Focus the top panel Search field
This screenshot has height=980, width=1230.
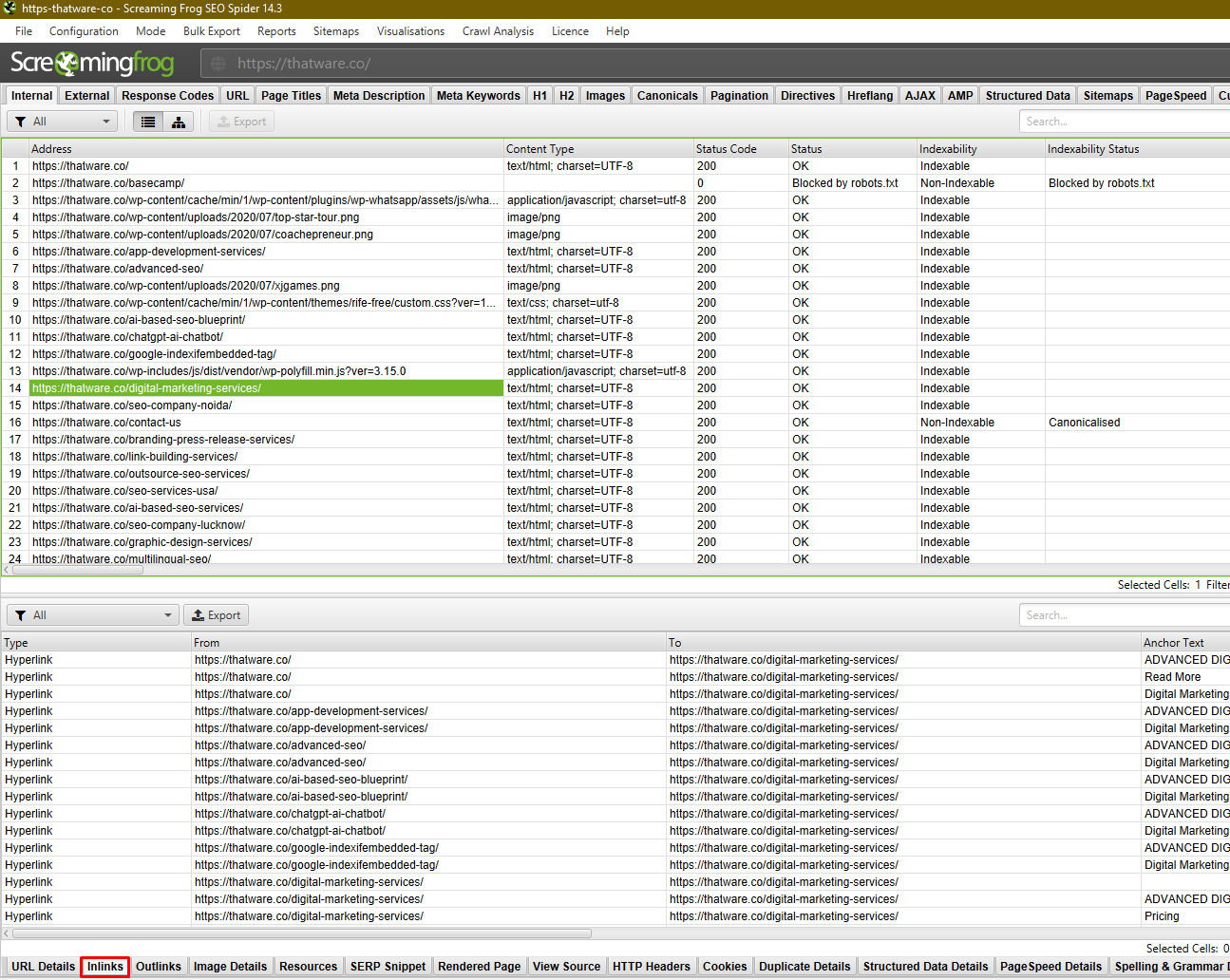[x=1125, y=122]
